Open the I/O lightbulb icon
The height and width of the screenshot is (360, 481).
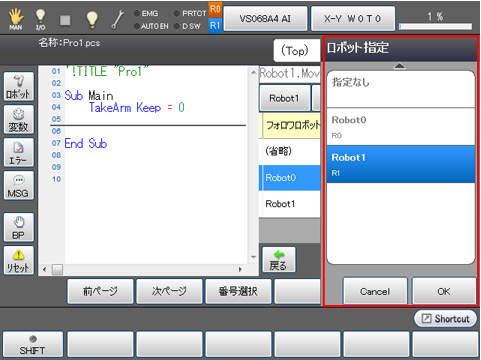[40, 19]
